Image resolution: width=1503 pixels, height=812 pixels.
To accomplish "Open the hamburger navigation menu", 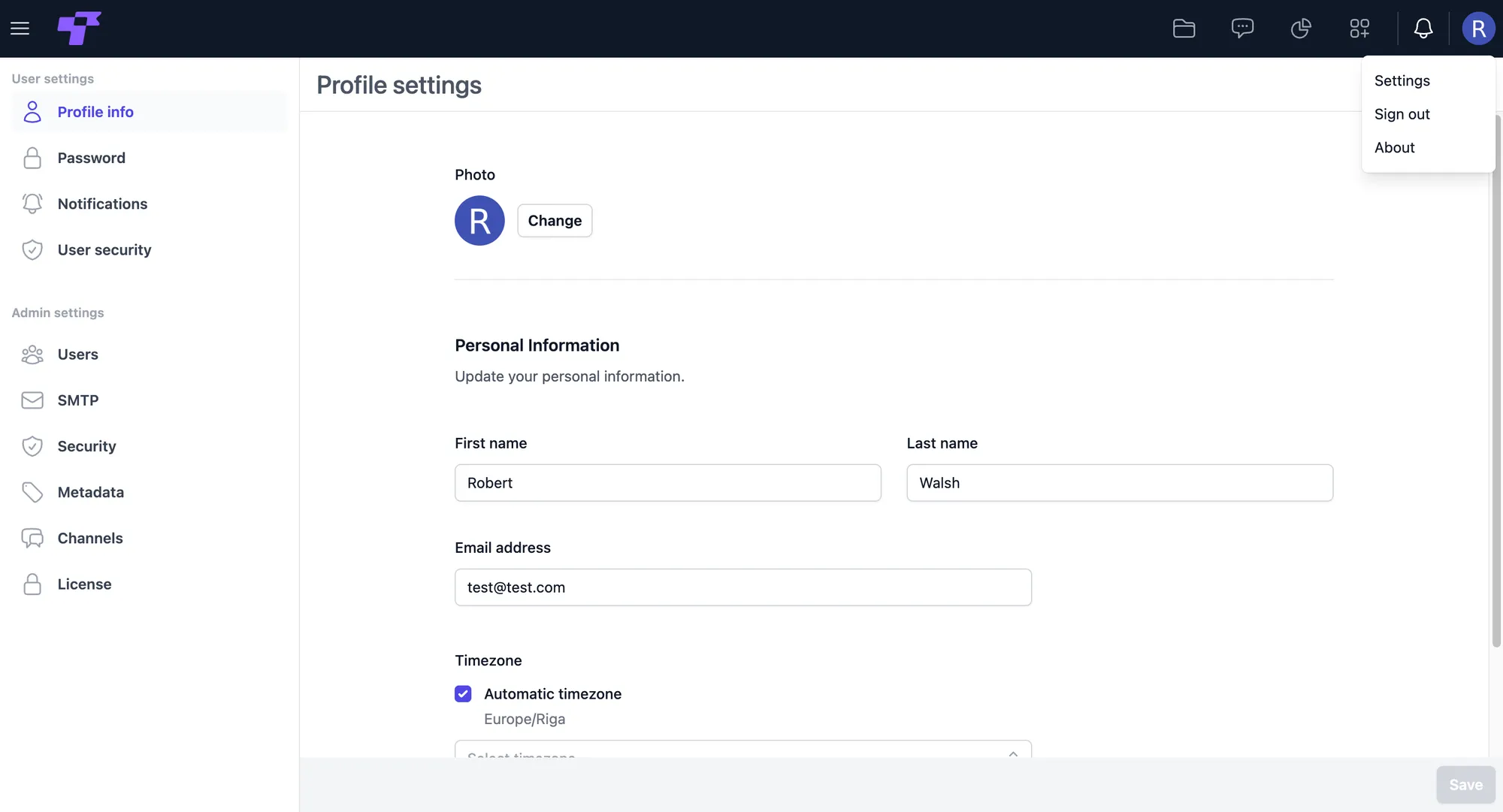I will click(20, 29).
